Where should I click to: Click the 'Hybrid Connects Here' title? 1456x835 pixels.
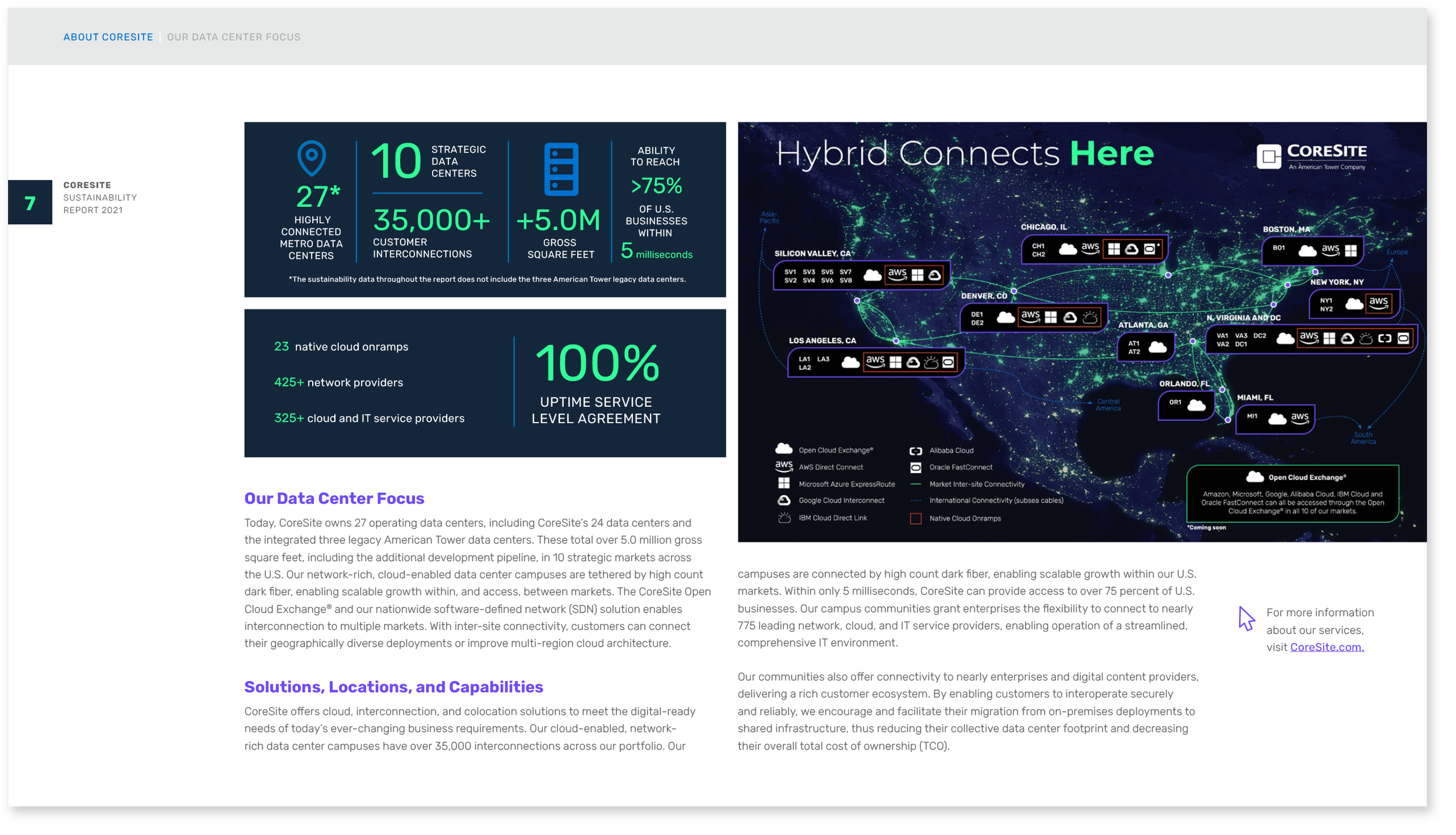click(x=964, y=154)
